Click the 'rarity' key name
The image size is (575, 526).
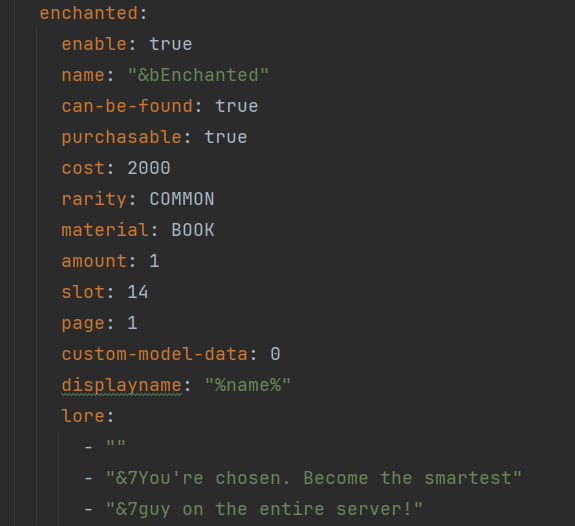pos(94,199)
